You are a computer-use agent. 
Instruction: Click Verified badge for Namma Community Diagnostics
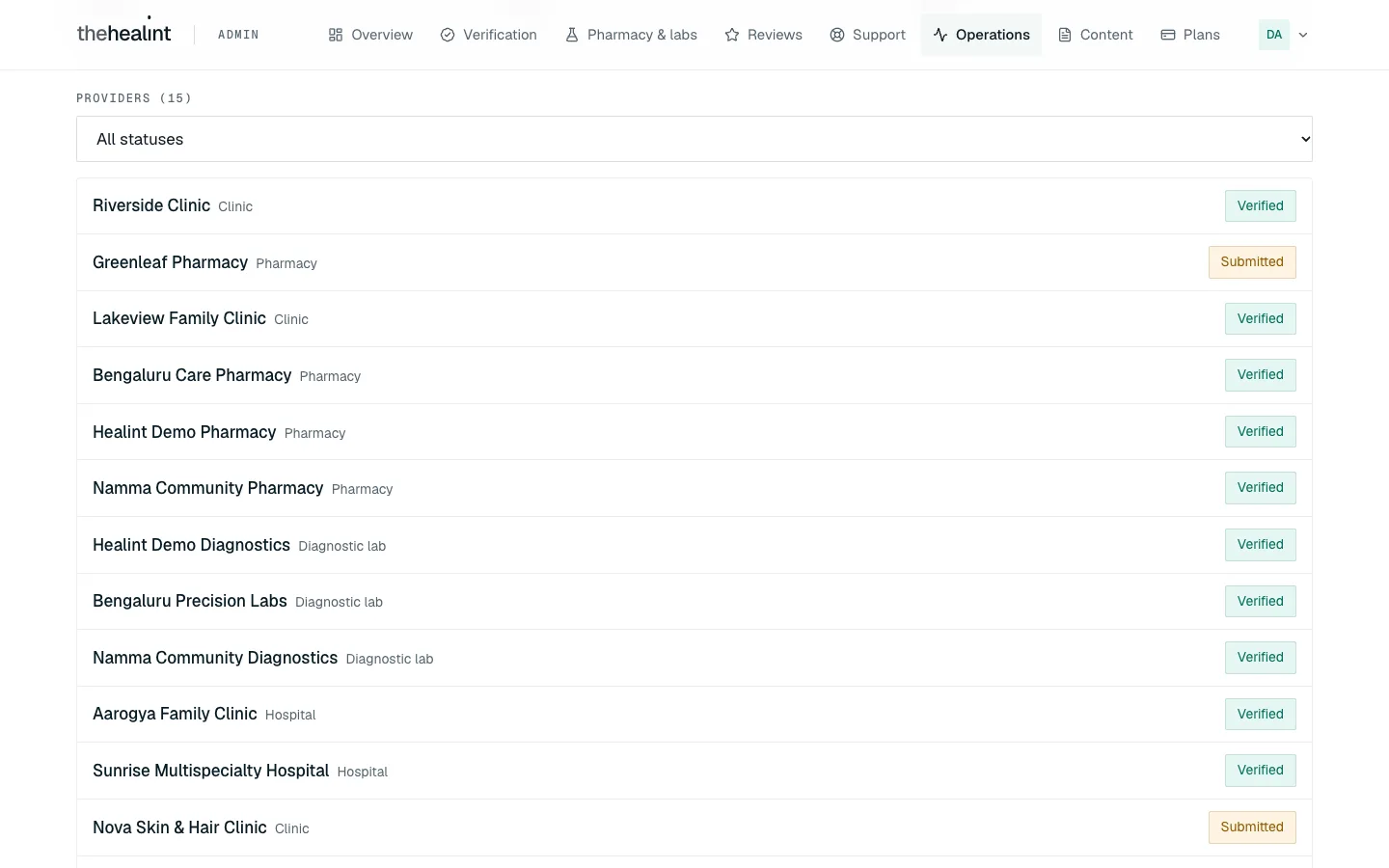pyautogui.click(x=1261, y=658)
